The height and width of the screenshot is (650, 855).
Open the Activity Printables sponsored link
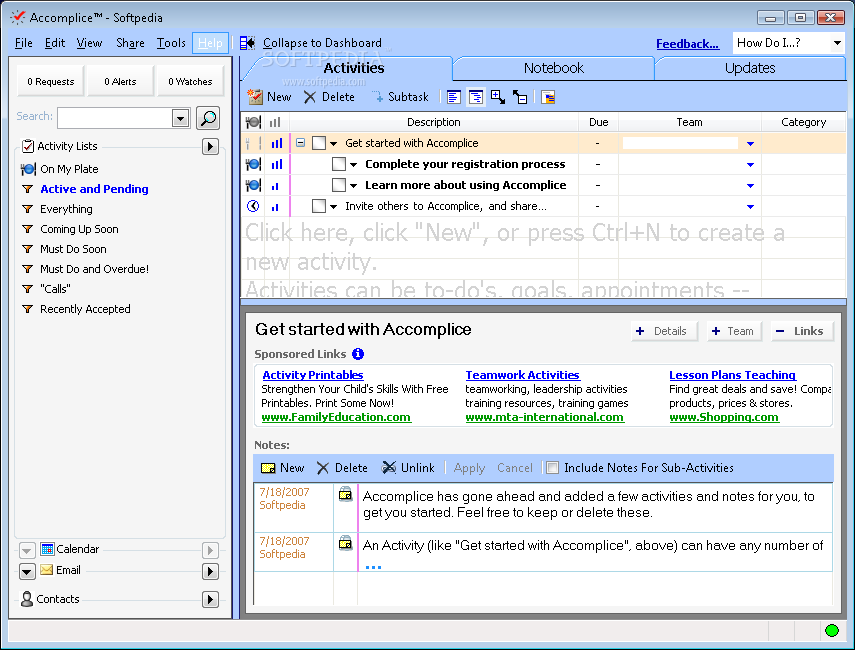pyautogui.click(x=312, y=375)
